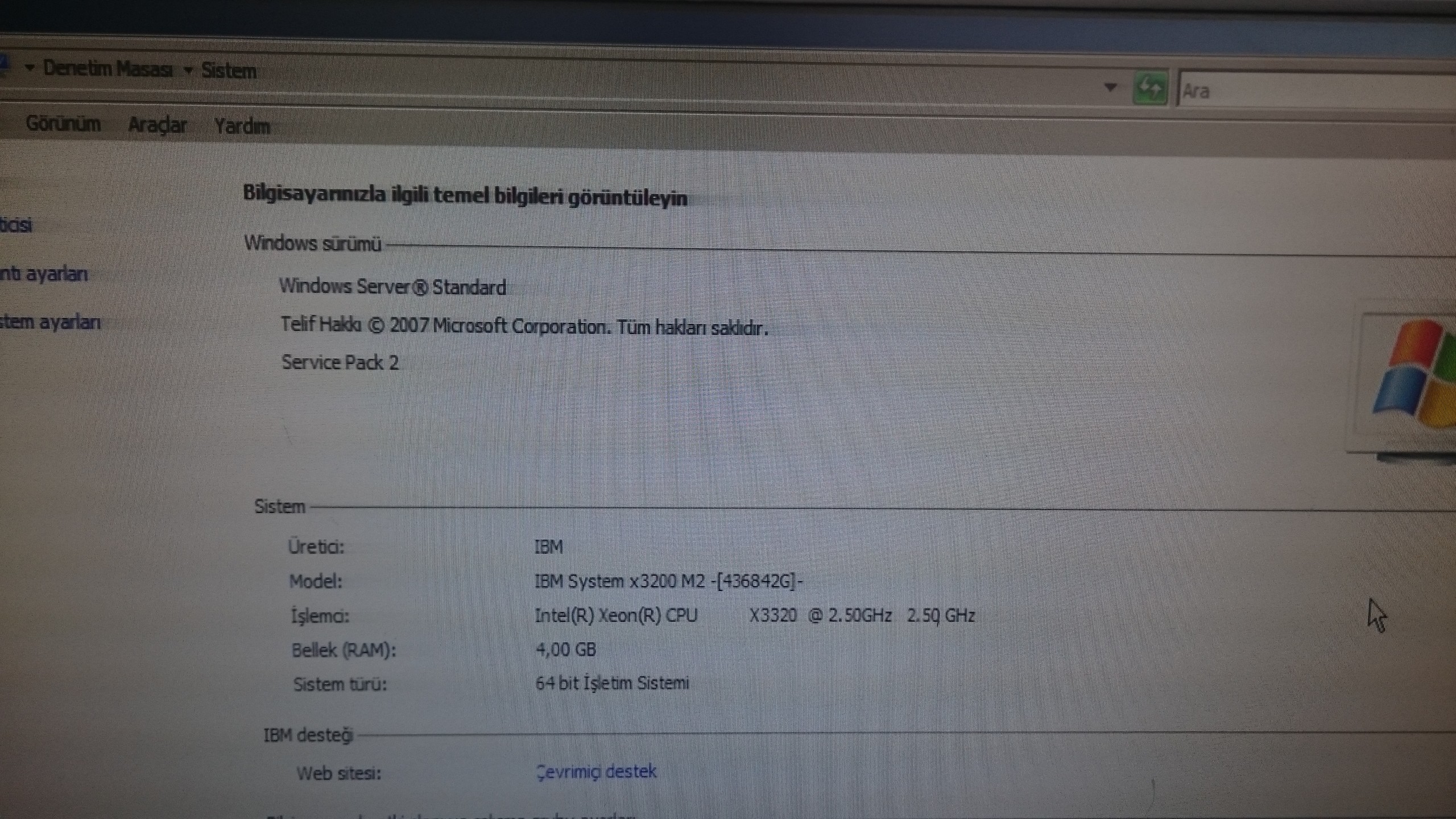
Task: Open the address bar history dropdown arrow
Action: click(1110, 88)
